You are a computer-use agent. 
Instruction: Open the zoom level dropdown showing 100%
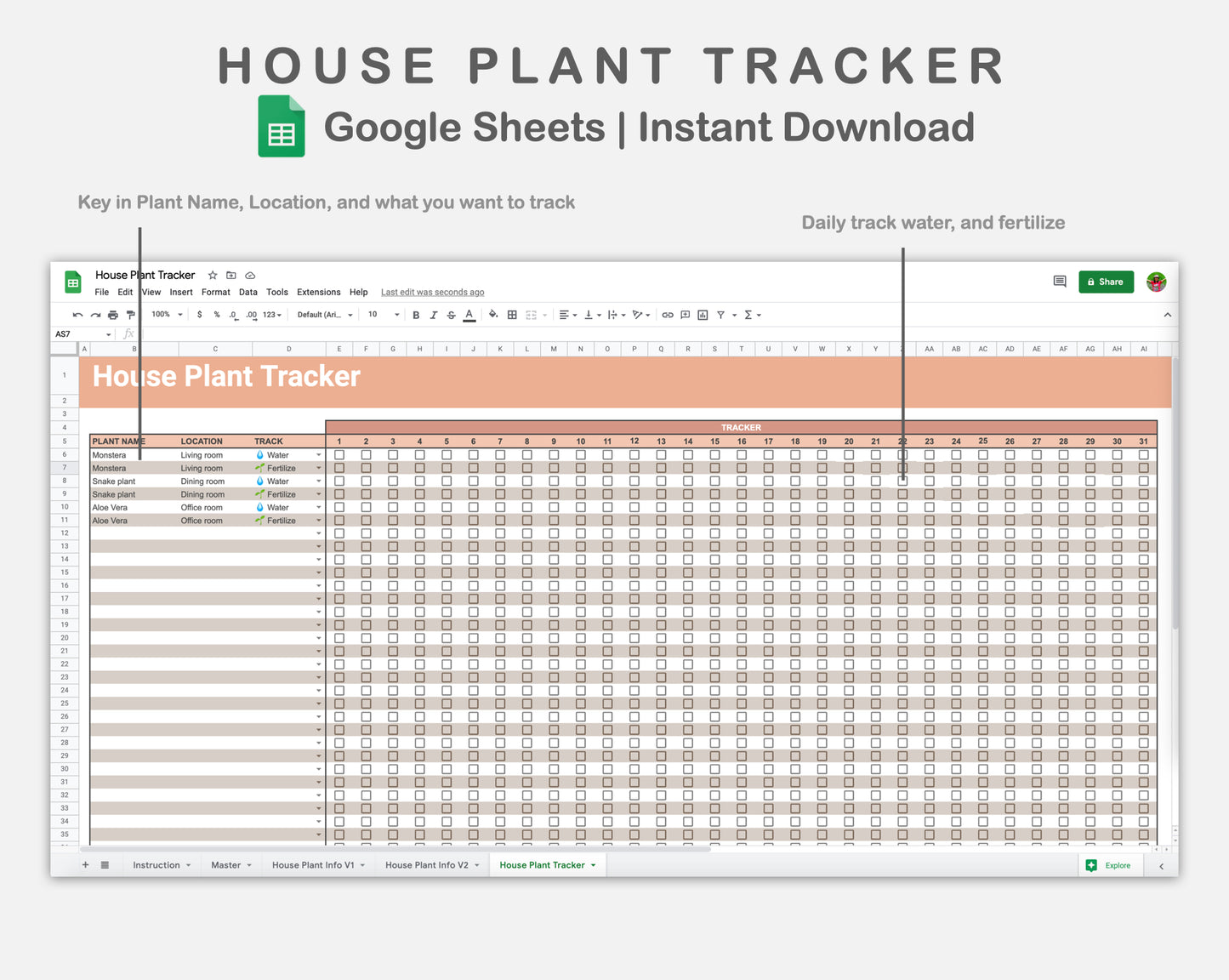point(167,315)
